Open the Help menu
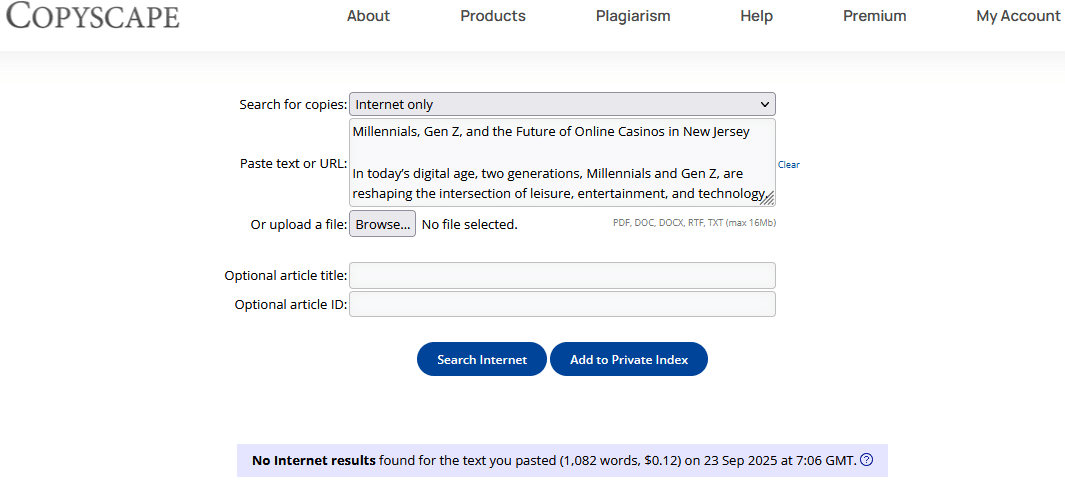1065x483 pixels. coord(757,16)
